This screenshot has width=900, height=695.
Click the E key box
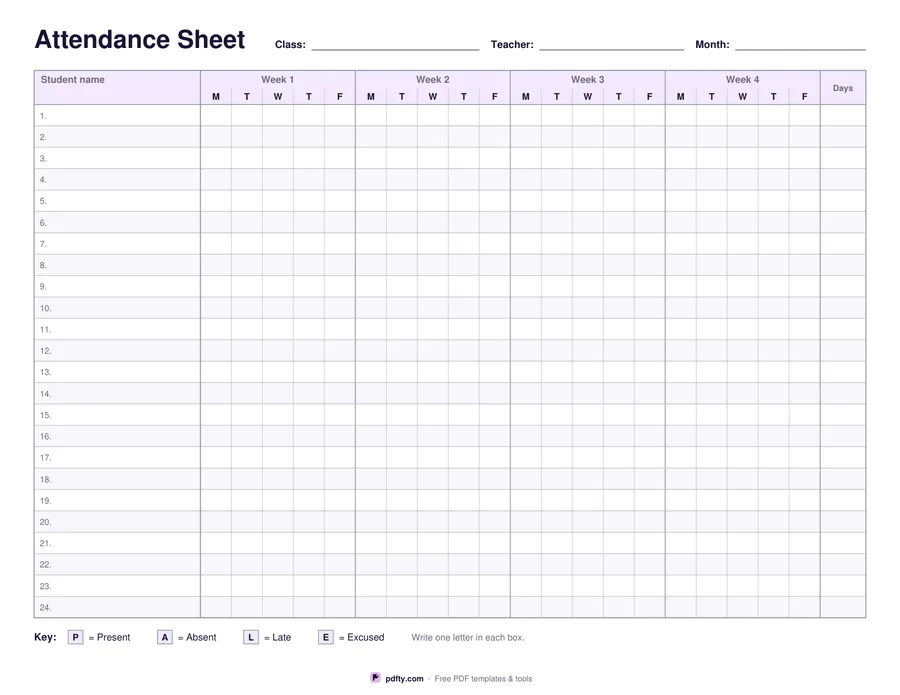click(325, 637)
